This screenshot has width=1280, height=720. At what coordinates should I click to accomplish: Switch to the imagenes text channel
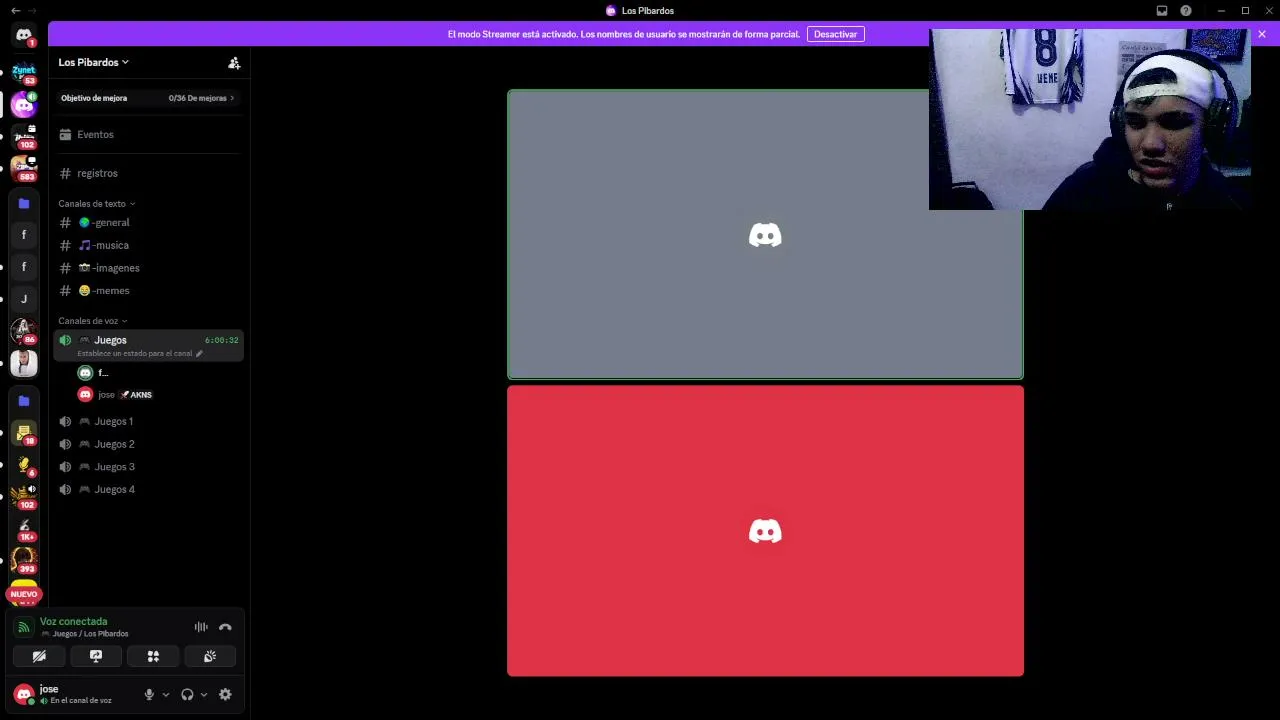pos(148,268)
